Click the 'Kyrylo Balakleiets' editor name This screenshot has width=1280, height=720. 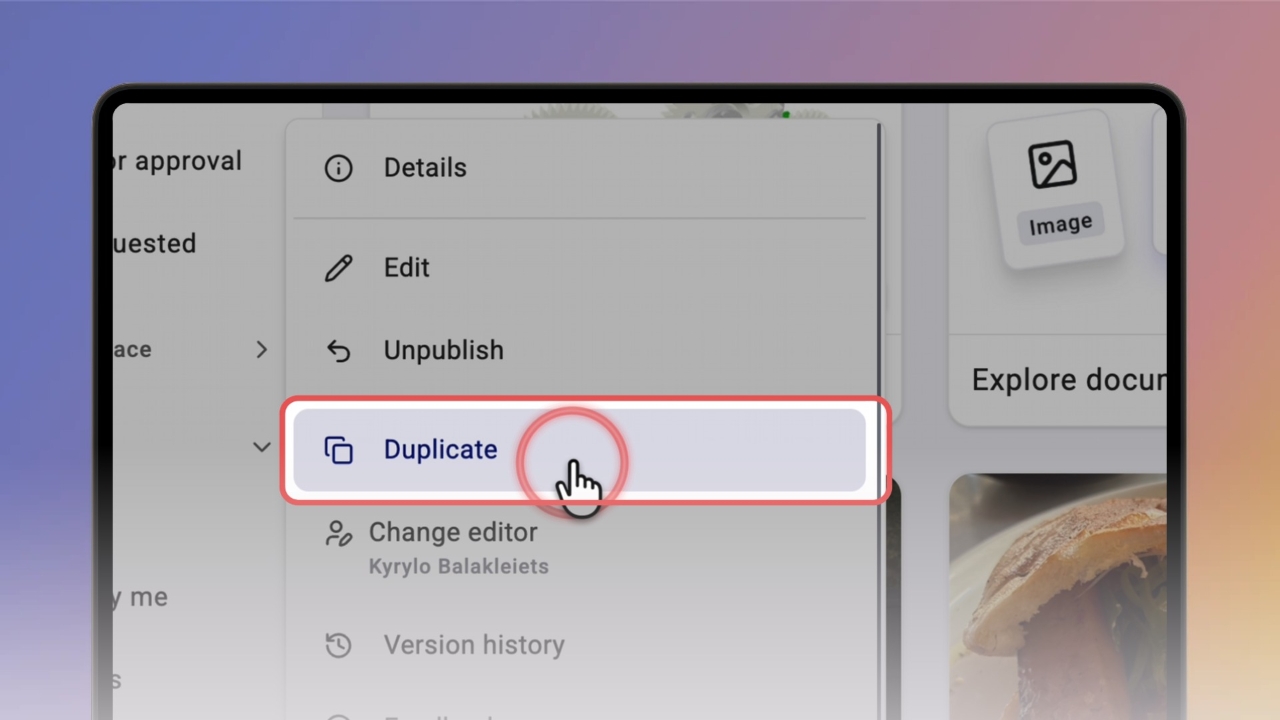tap(459, 567)
